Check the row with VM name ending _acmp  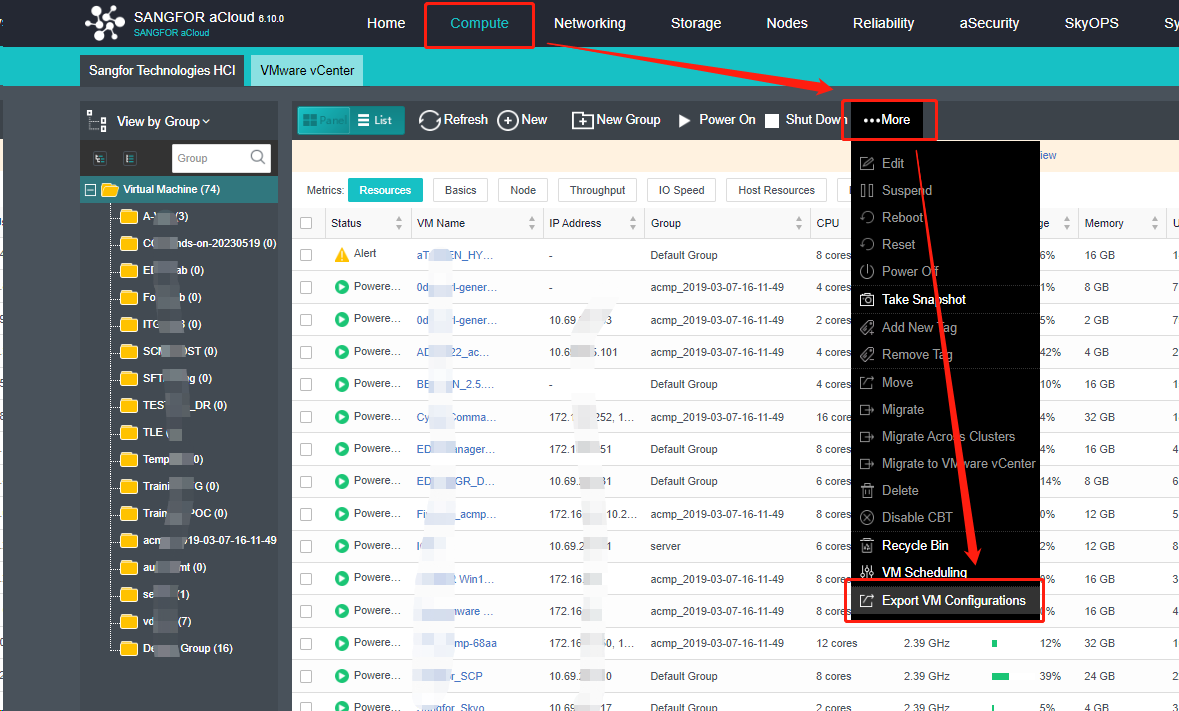pos(306,514)
